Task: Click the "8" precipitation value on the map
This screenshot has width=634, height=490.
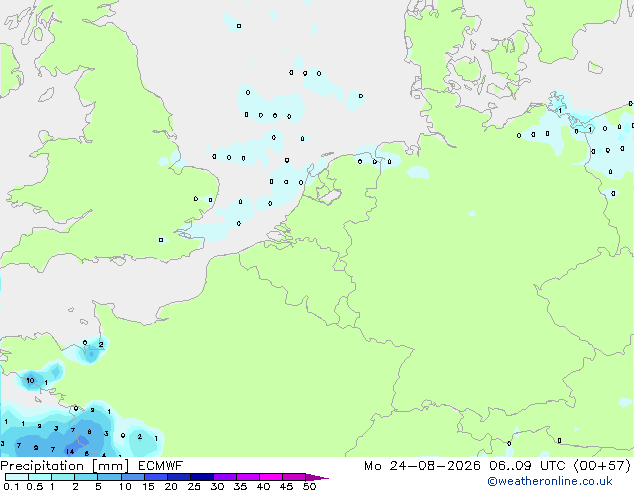Action: tap(89, 432)
